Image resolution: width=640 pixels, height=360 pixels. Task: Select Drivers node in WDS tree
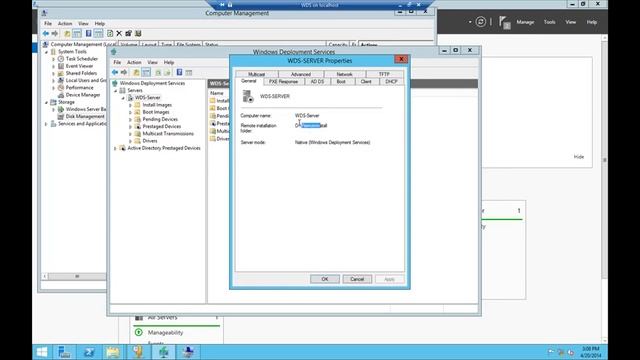coord(150,141)
